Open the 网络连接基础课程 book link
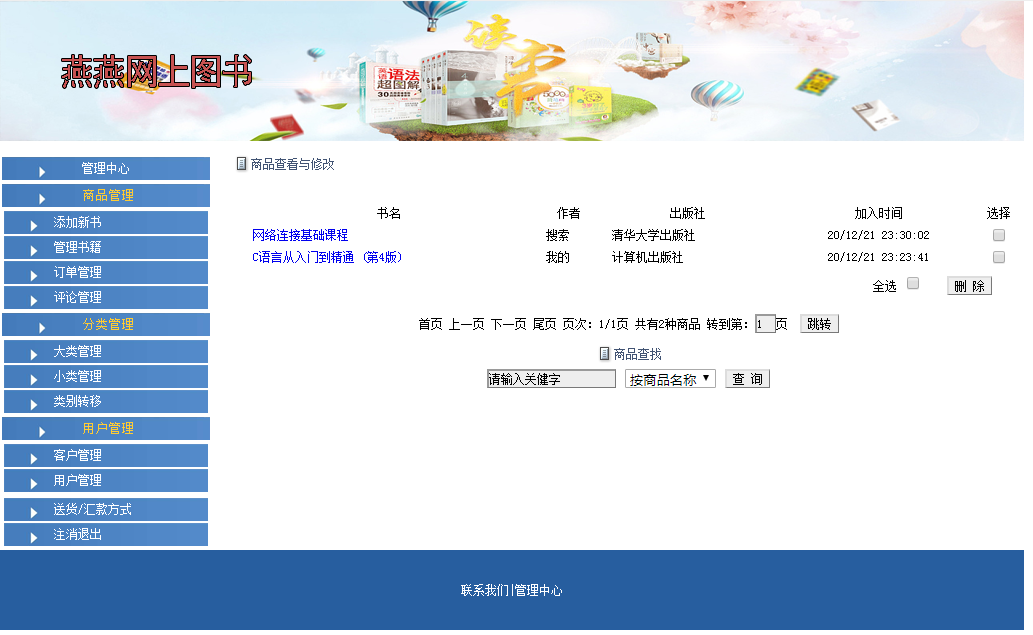1033x635 pixels. tap(301, 234)
